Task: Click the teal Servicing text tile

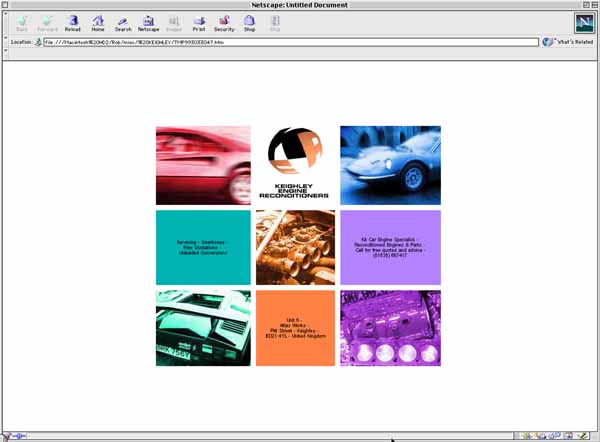Action: point(203,248)
